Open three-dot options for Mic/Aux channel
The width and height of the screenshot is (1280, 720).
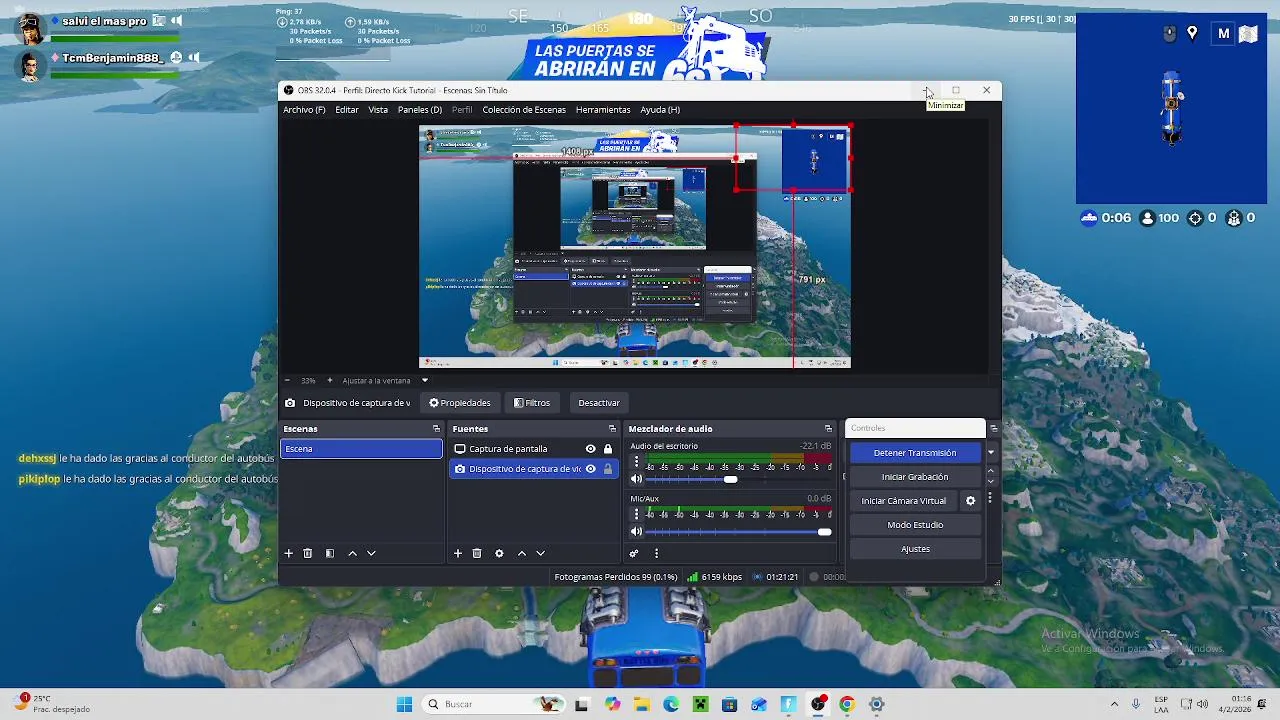[636, 514]
